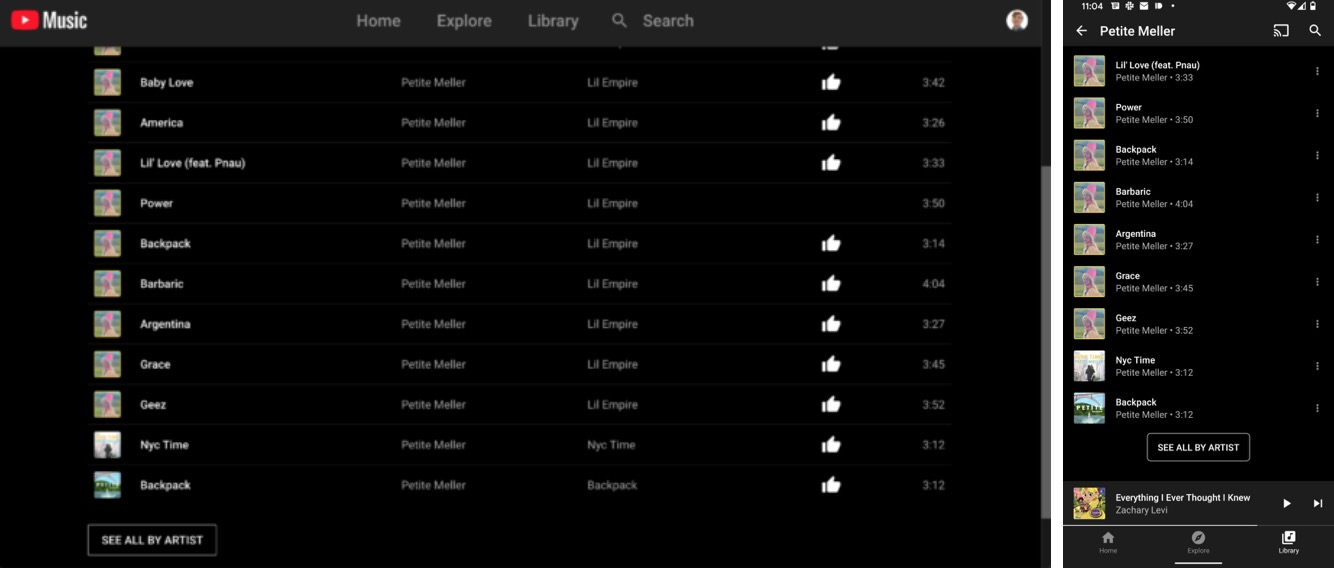Play the mini player track
This screenshot has height=568, width=1334.
pos(1287,503)
